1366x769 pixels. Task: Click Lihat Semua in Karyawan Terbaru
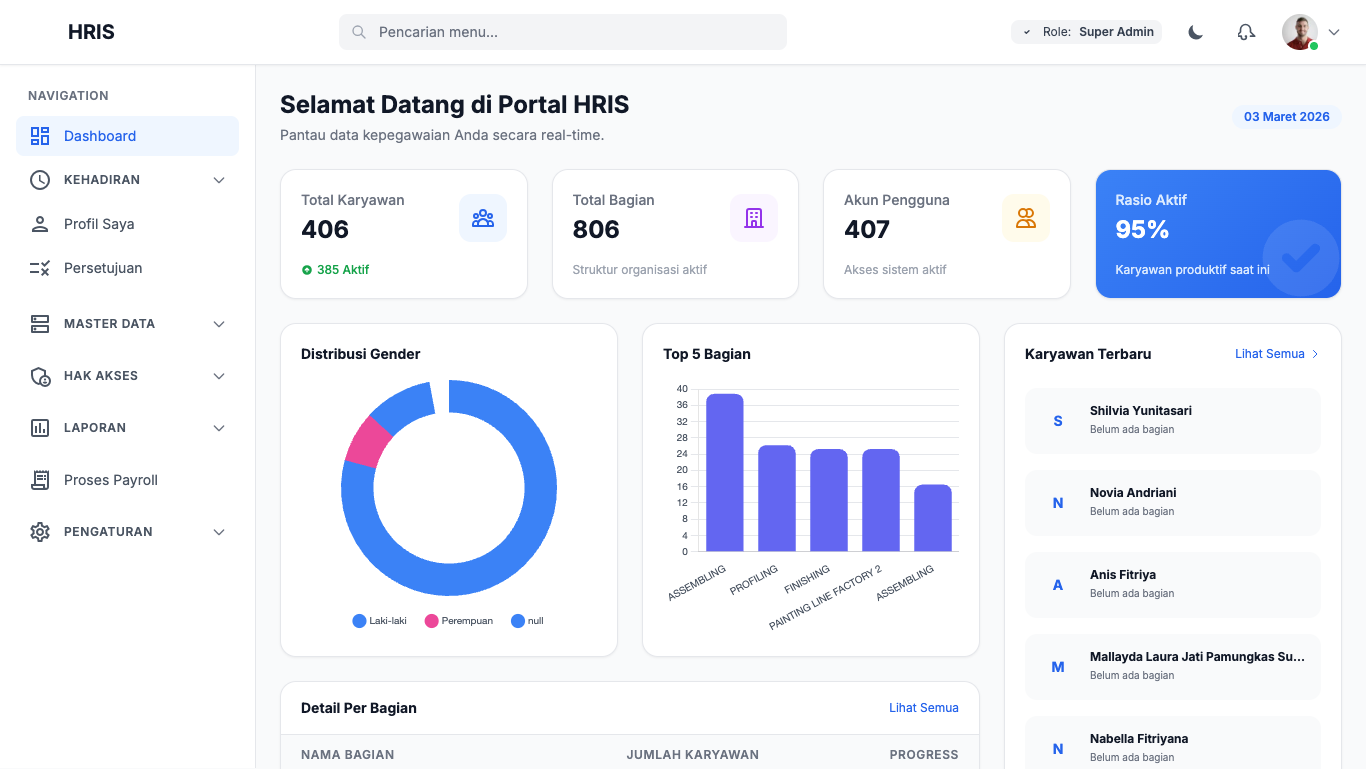pyautogui.click(x=1277, y=354)
